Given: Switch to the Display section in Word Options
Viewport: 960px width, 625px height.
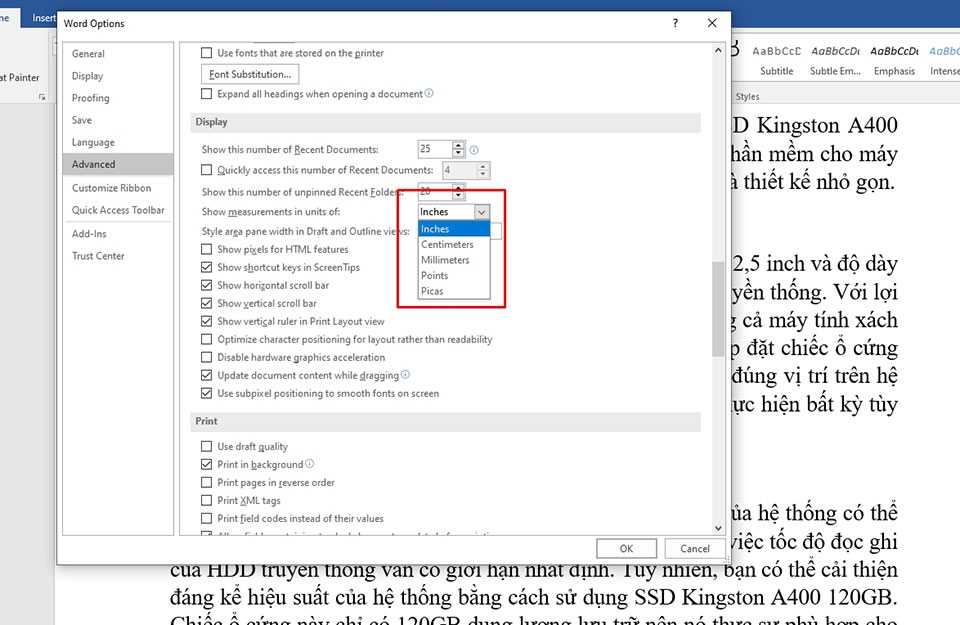Looking at the screenshot, I should pos(87,75).
